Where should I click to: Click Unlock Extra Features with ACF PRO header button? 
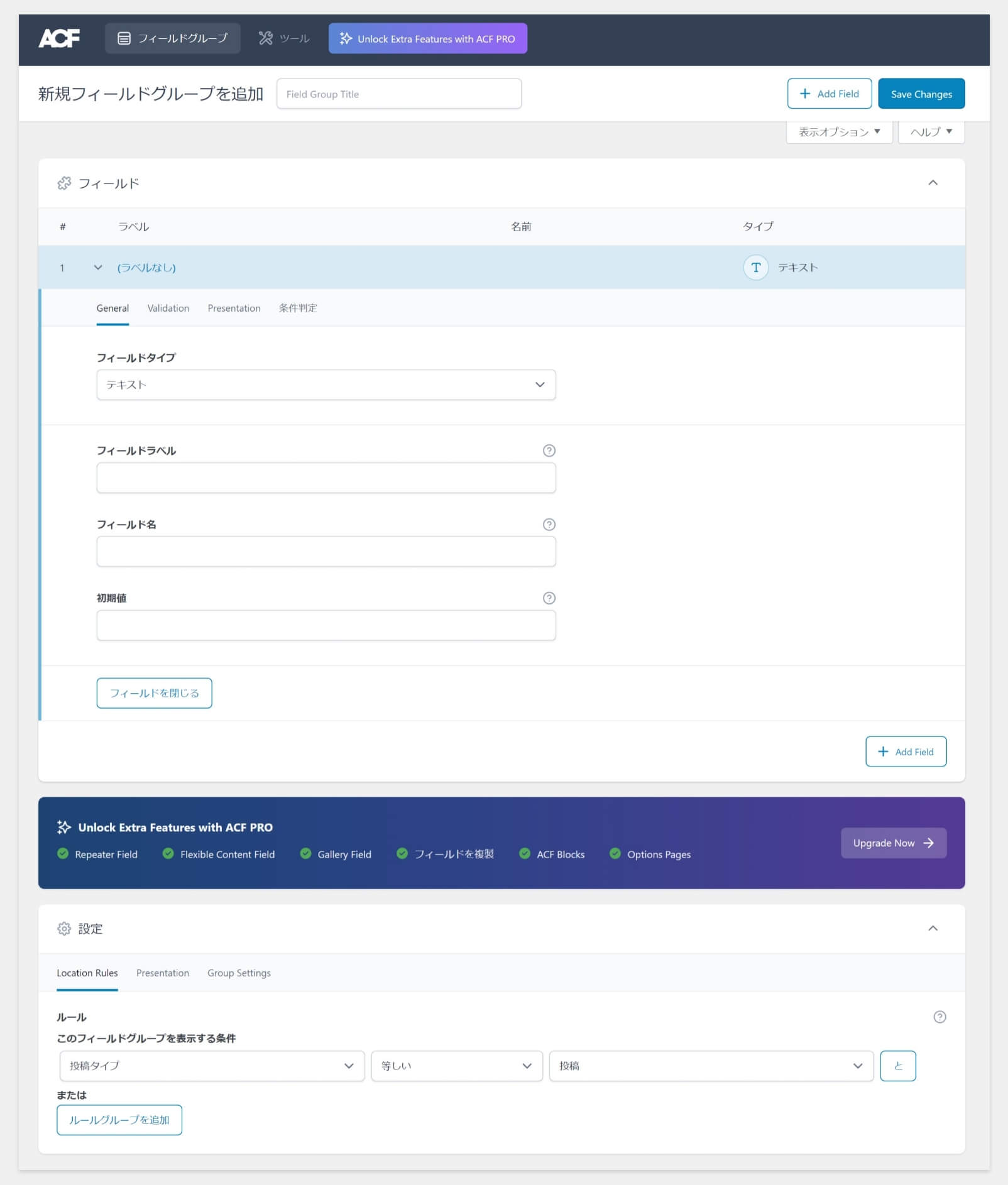(x=428, y=38)
